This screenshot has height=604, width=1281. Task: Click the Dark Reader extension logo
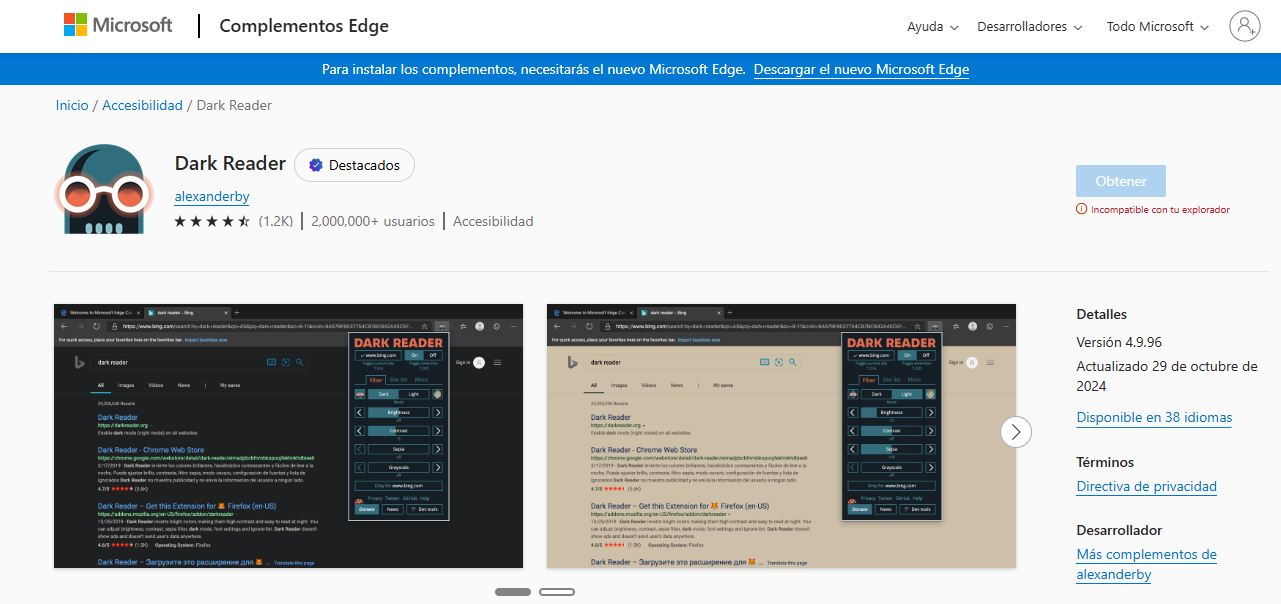(104, 190)
